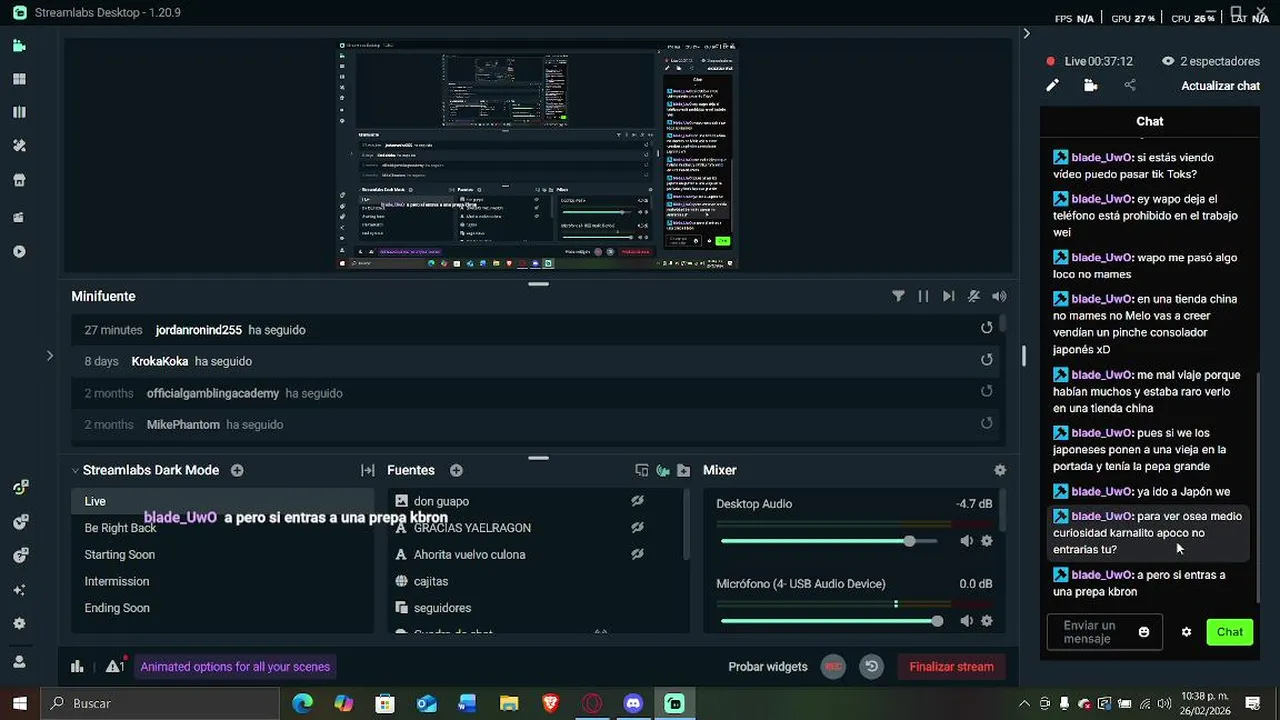Replay officialgamblingacademy follow alert

(987, 391)
